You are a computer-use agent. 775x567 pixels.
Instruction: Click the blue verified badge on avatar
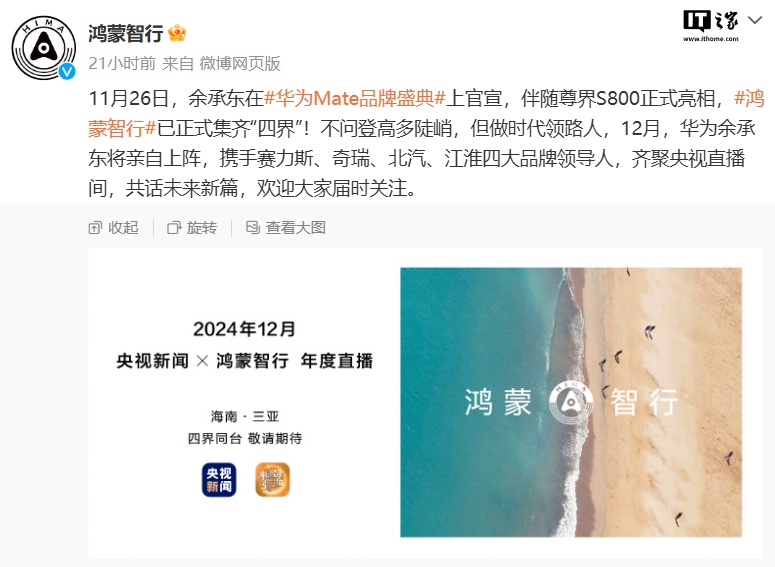(x=67, y=72)
